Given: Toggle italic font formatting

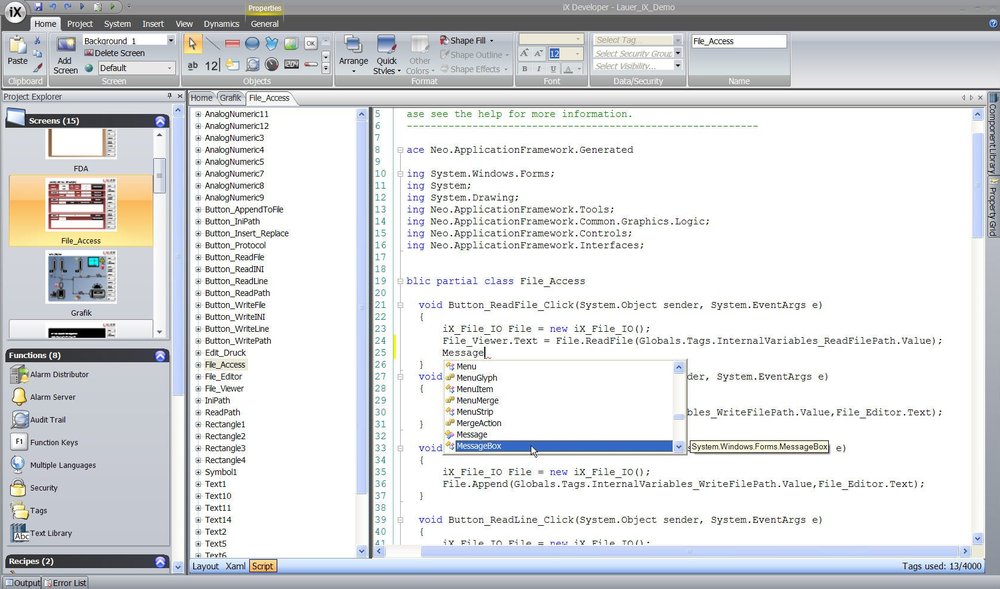Looking at the screenshot, I should pyautogui.click(x=540, y=68).
